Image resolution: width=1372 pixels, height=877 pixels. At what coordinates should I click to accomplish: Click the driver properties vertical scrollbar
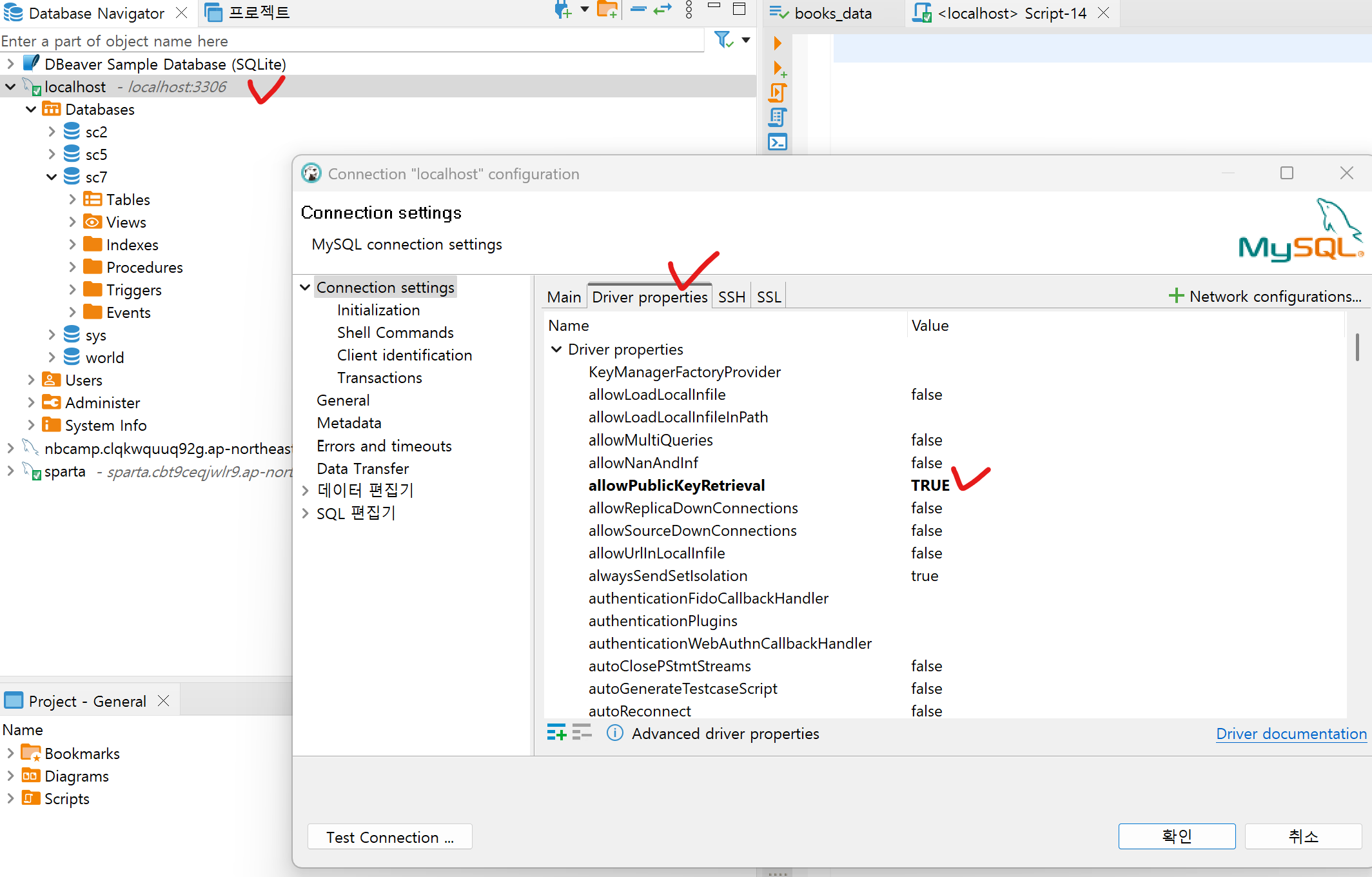[1357, 347]
